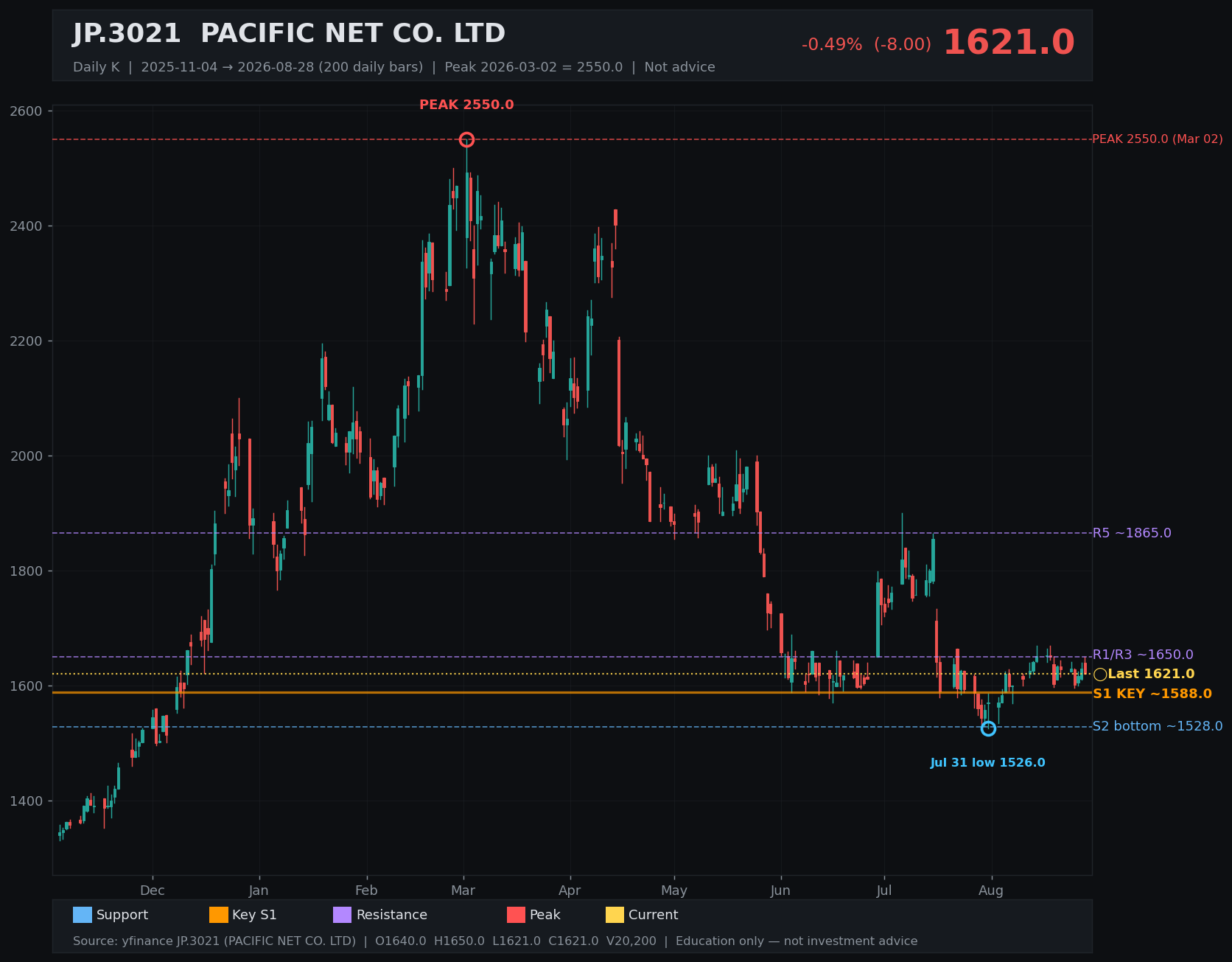Click the "Support" legend label

point(122,915)
